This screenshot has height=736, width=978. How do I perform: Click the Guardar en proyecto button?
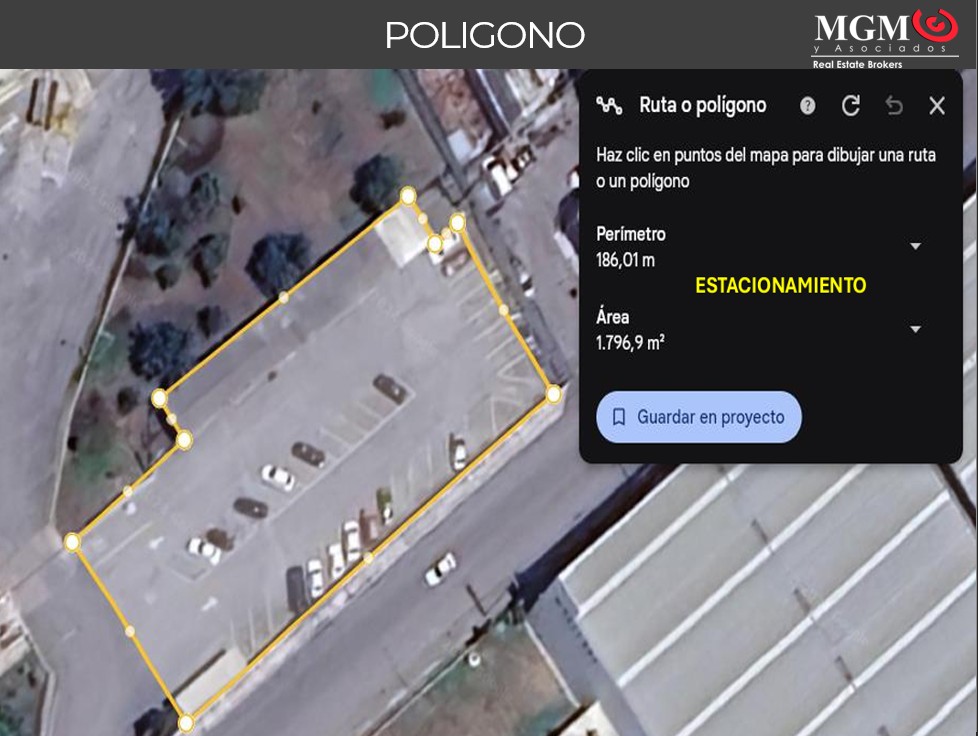click(x=699, y=417)
